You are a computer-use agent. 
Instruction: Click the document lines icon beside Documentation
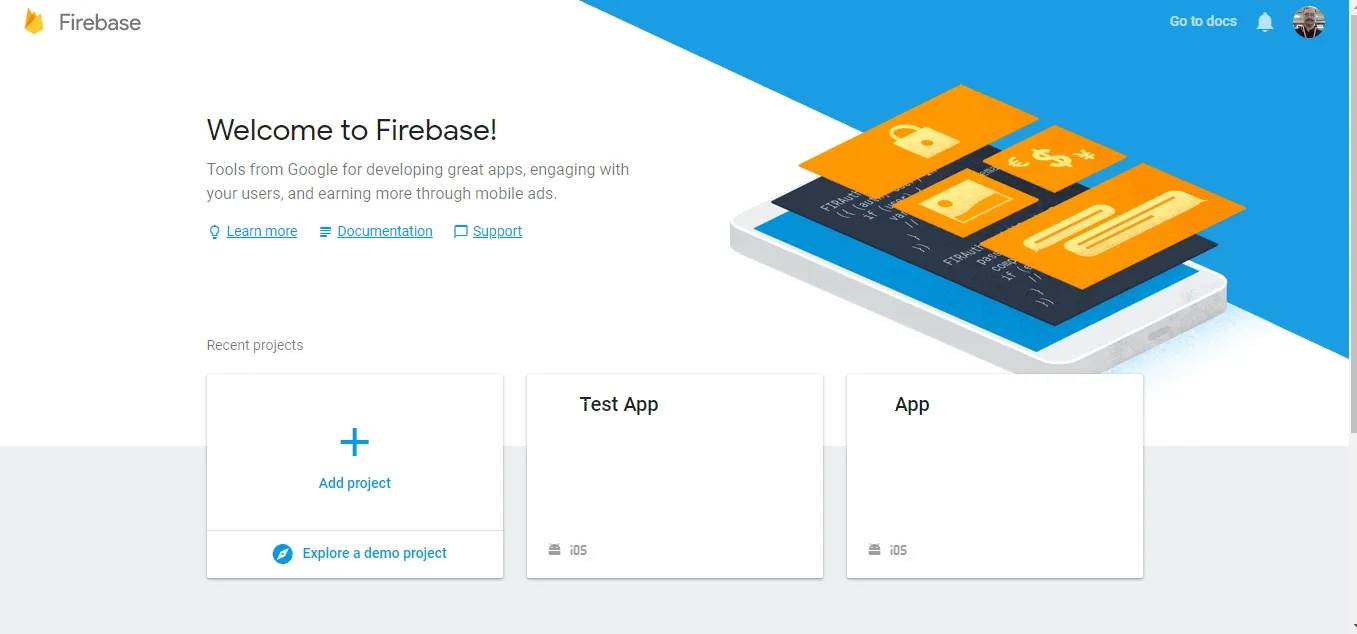pyautogui.click(x=325, y=232)
